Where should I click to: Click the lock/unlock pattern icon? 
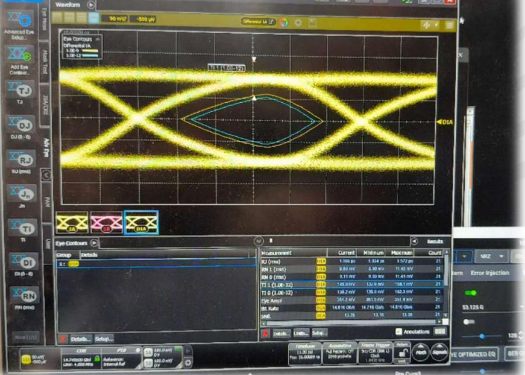pyautogui.click(x=402, y=352)
